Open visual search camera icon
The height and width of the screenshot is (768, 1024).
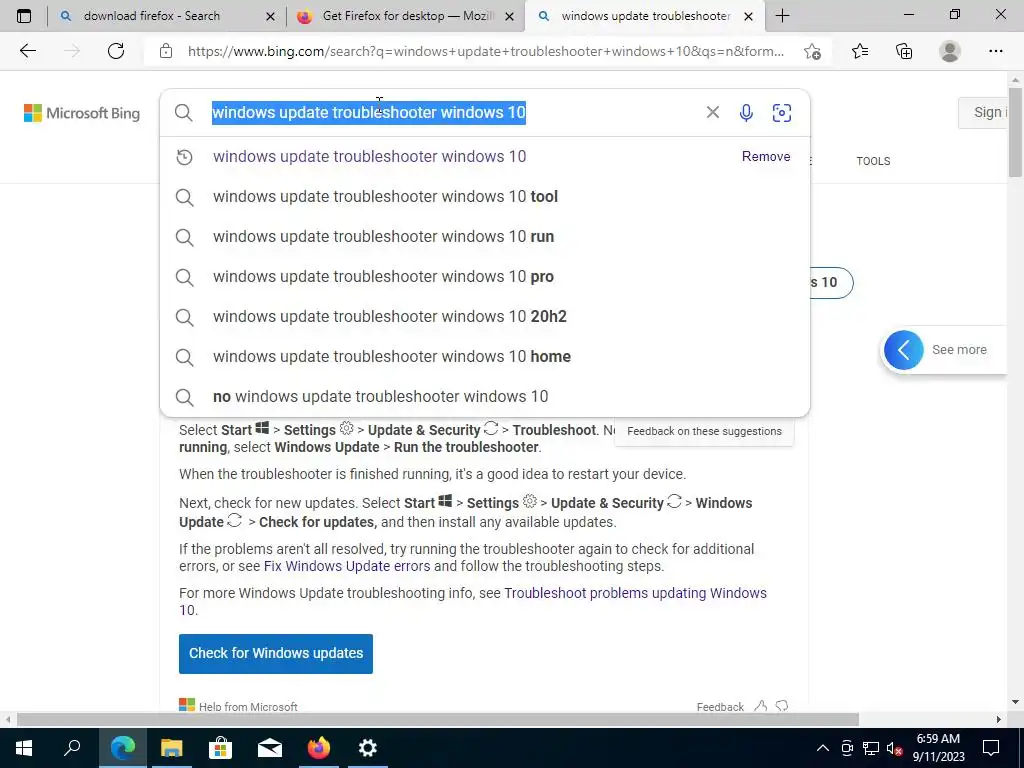pyautogui.click(x=782, y=112)
